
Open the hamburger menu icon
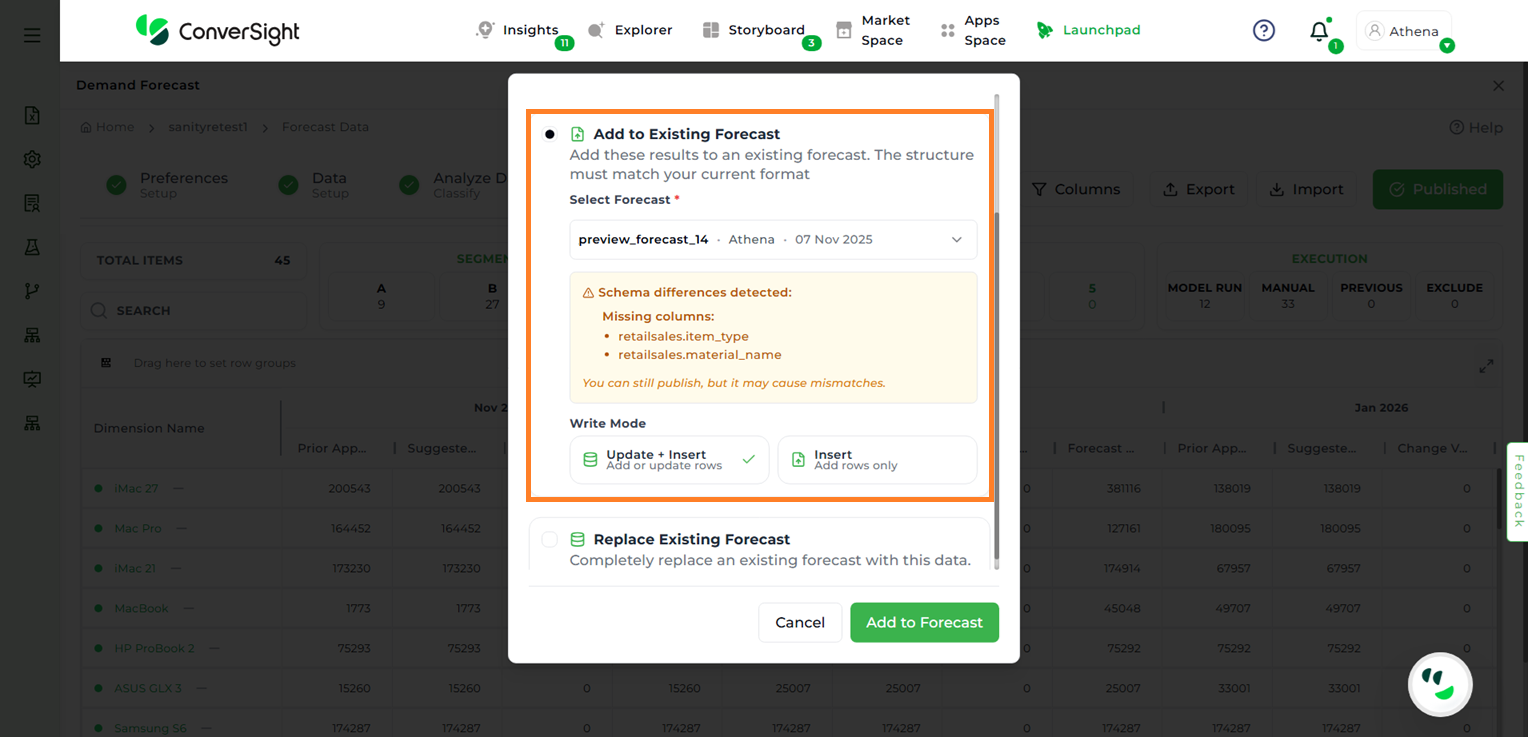tap(32, 35)
